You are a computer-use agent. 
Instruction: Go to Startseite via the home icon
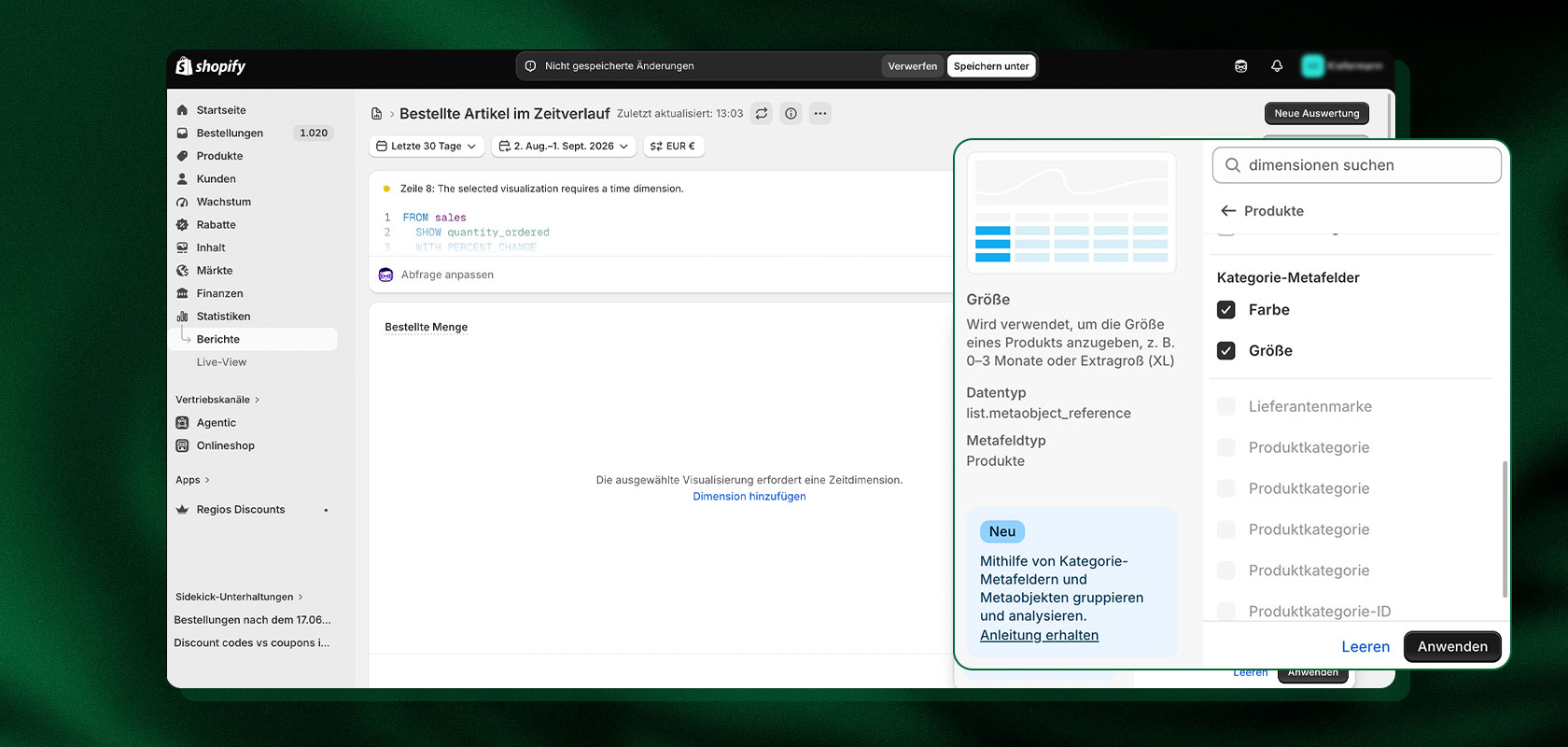(183, 110)
